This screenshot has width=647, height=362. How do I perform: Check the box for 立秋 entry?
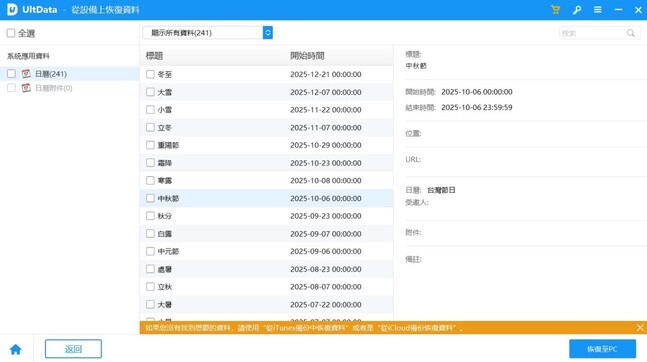(x=150, y=286)
